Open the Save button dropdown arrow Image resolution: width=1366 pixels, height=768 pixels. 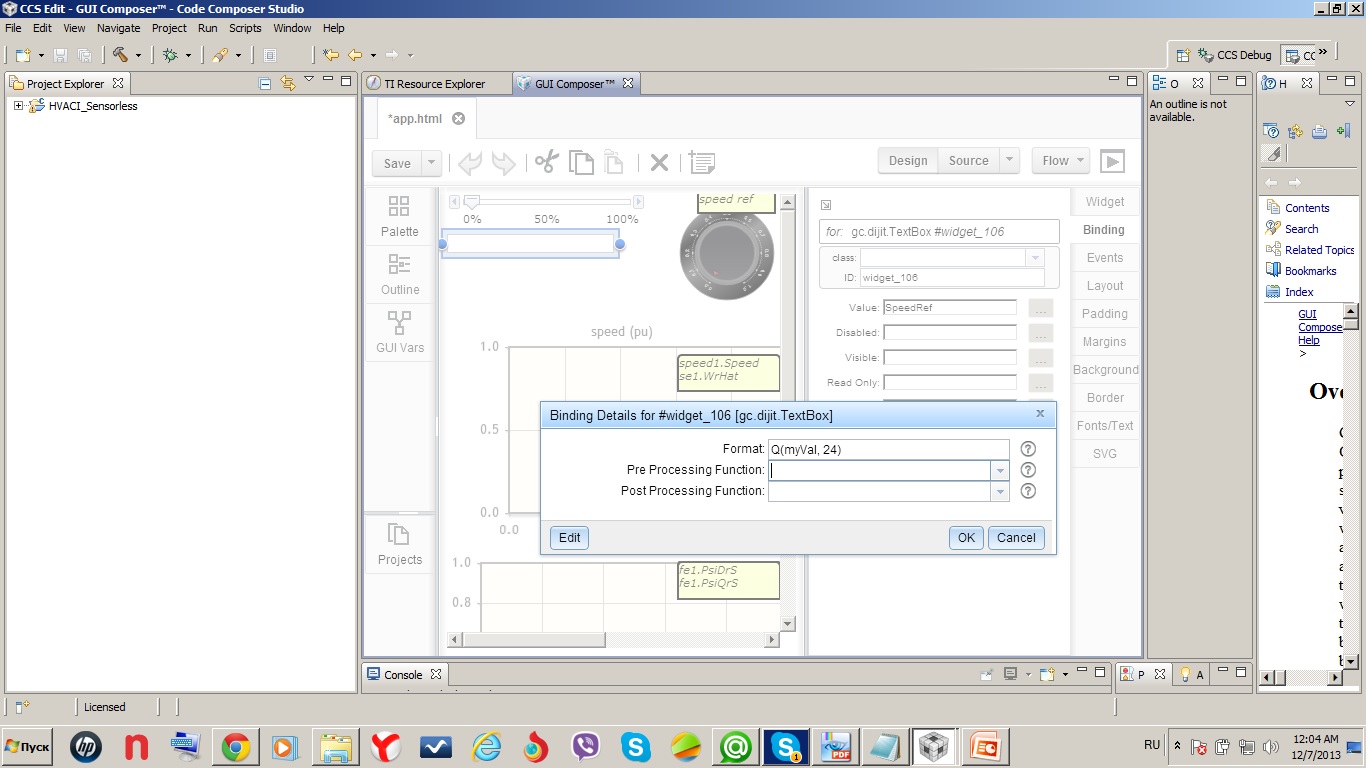point(431,163)
